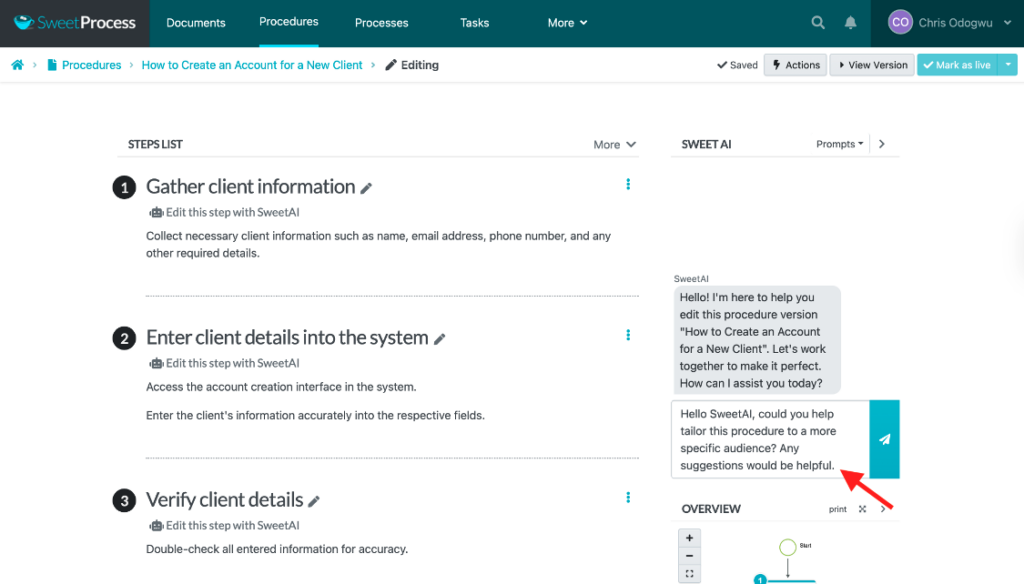Open the More menu in top navigation
This screenshot has height=584, width=1024.
pyautogui.click(x=568, y=23)
